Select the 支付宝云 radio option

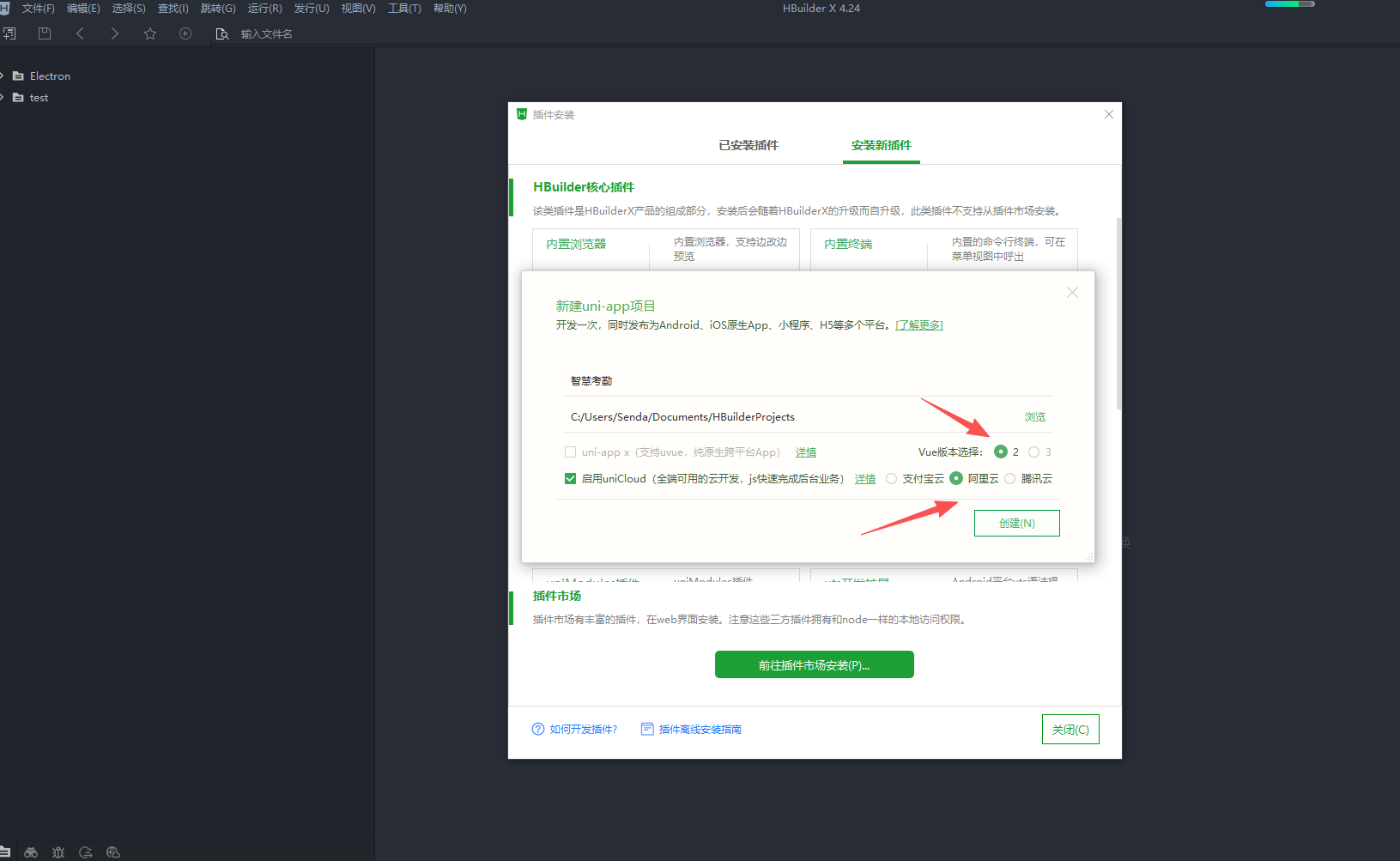coord(892,479)
